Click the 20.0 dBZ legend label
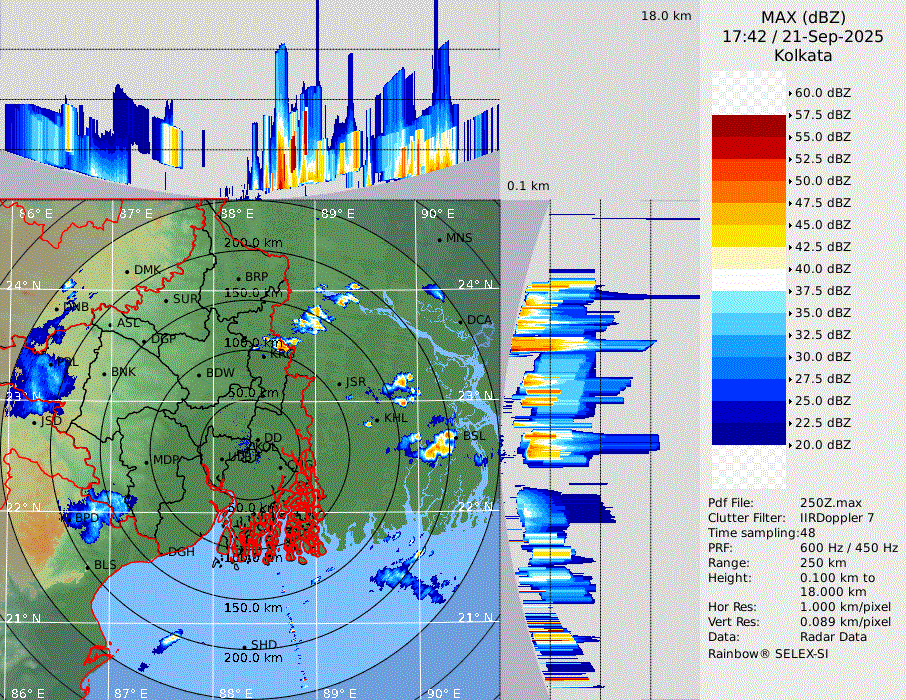This screenshot has height=700, width=906. [x=822, y=444]
